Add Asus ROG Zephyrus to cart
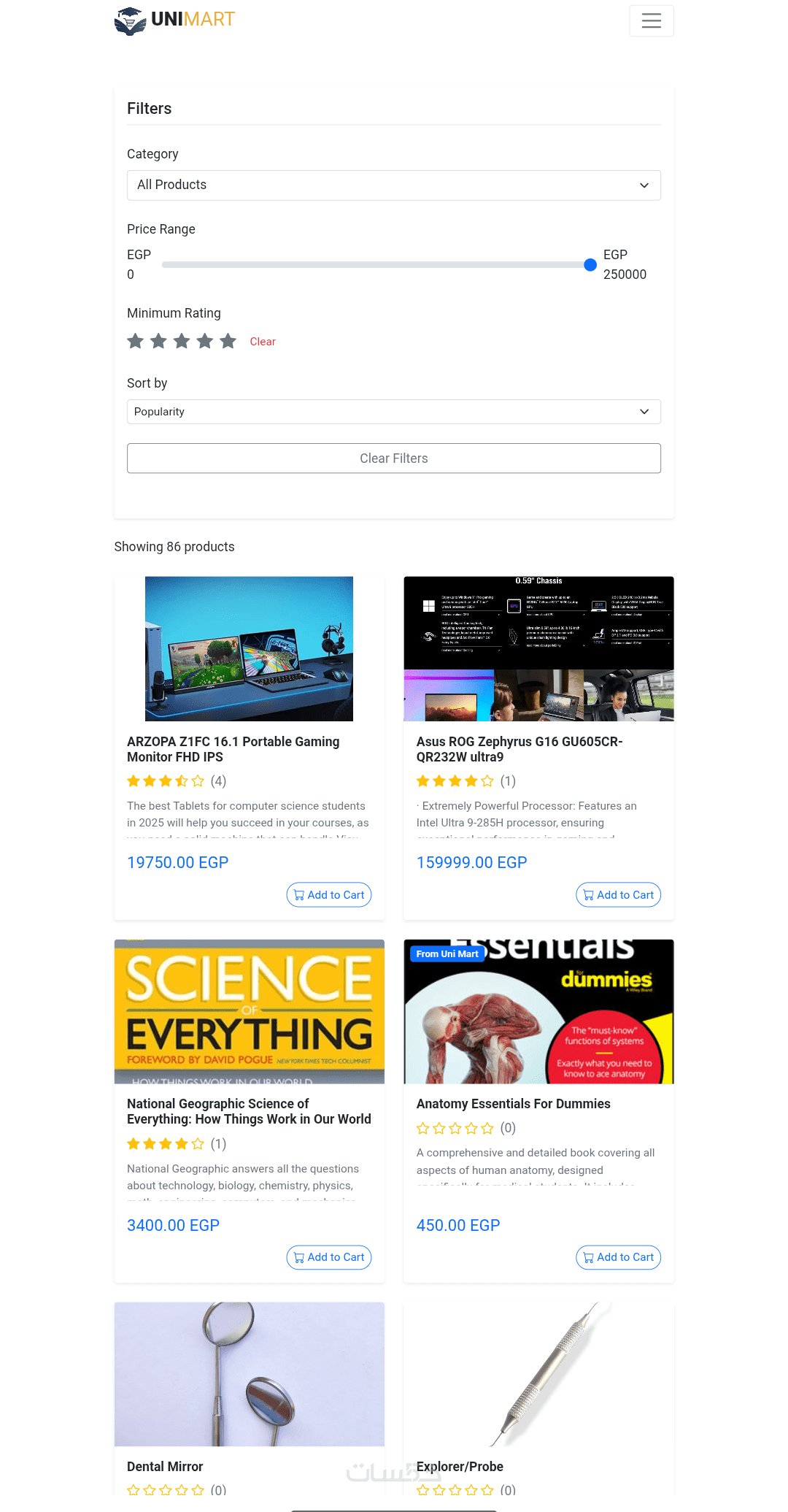The image size is (788, 1512). tap(619, 895)
